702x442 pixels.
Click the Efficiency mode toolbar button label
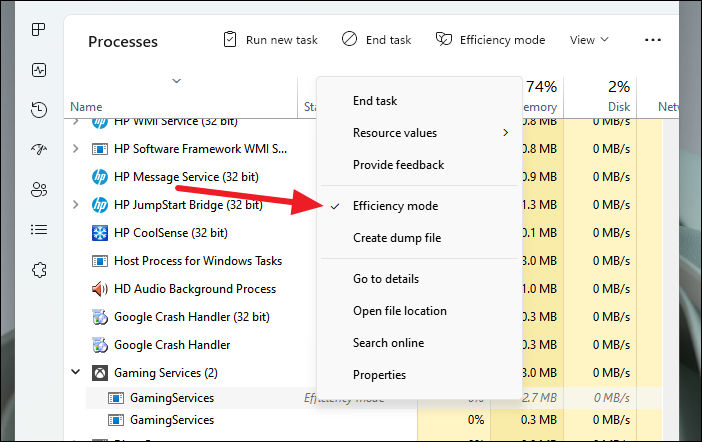[x=502, y=40]
